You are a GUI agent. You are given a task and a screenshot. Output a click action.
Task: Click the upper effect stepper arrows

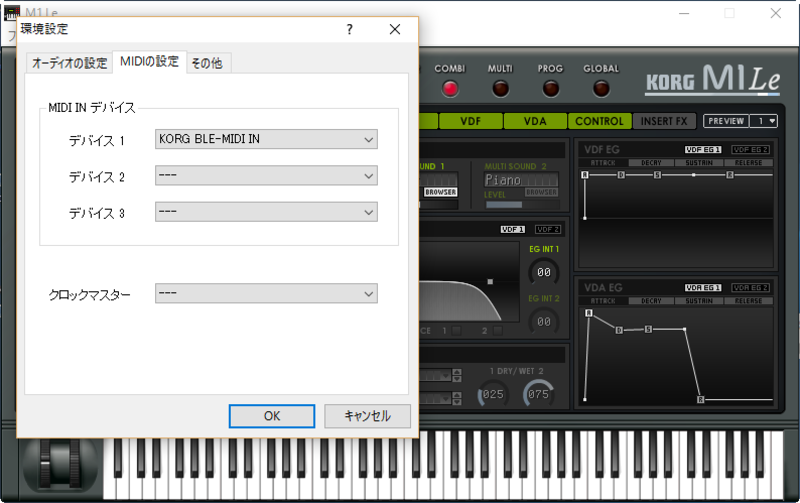(457, 375)
